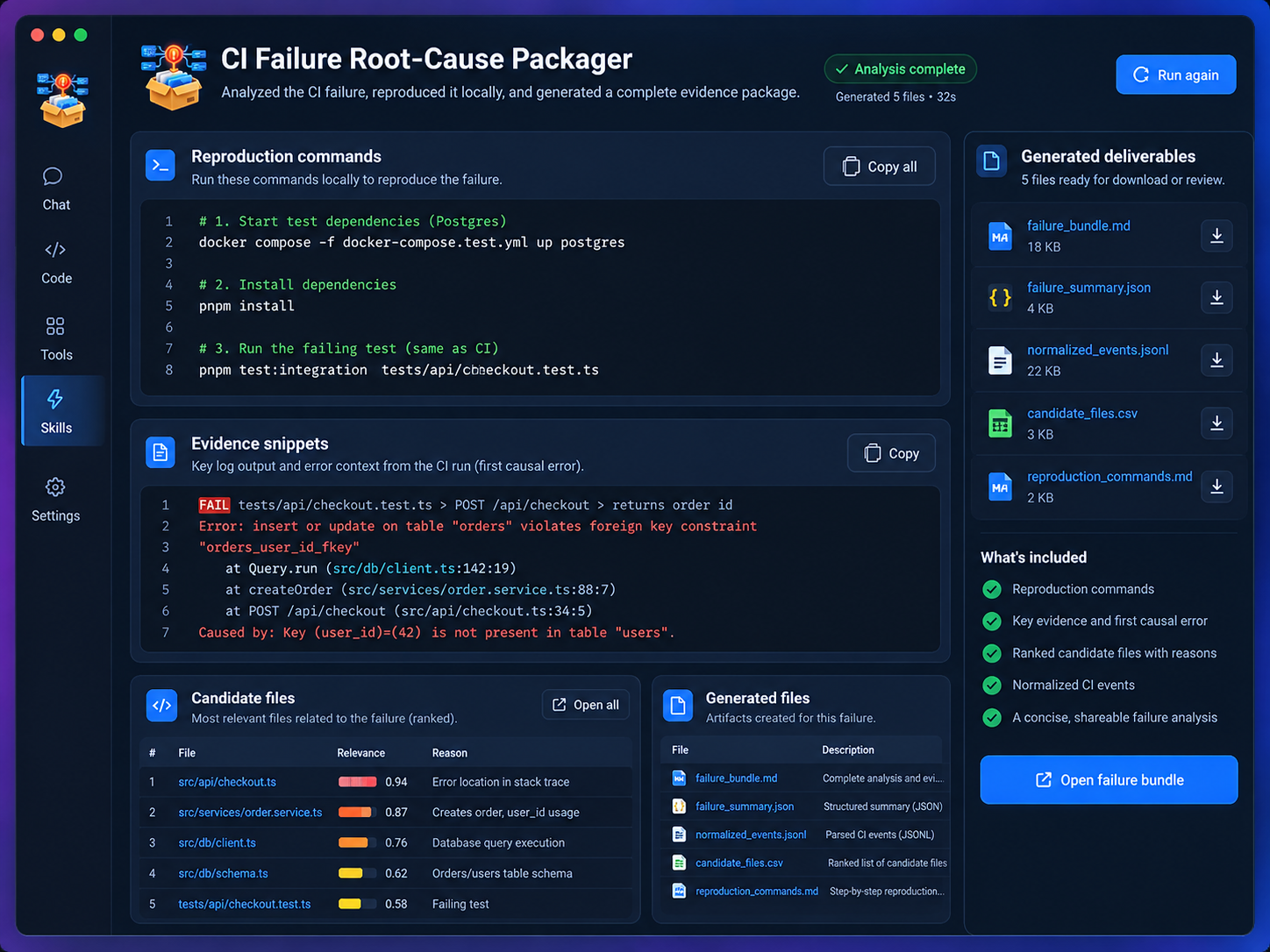Select the Skills sidebar item
This screenshot has height=952, width=1270.
[x=62, y=411]
